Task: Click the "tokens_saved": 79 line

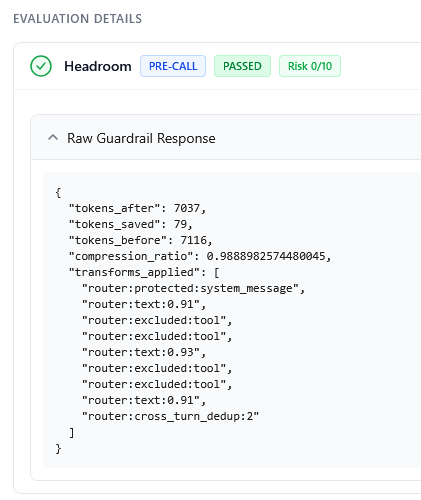Action: [x=131, y=224]
